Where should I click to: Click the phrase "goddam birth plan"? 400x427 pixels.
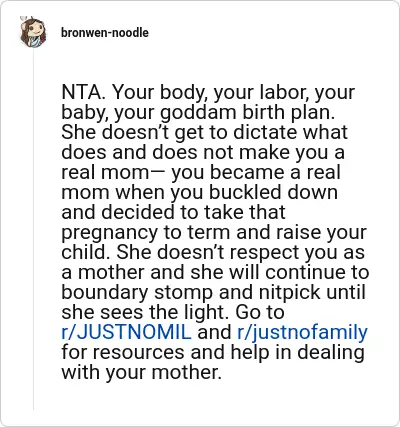tap(247, 113)
